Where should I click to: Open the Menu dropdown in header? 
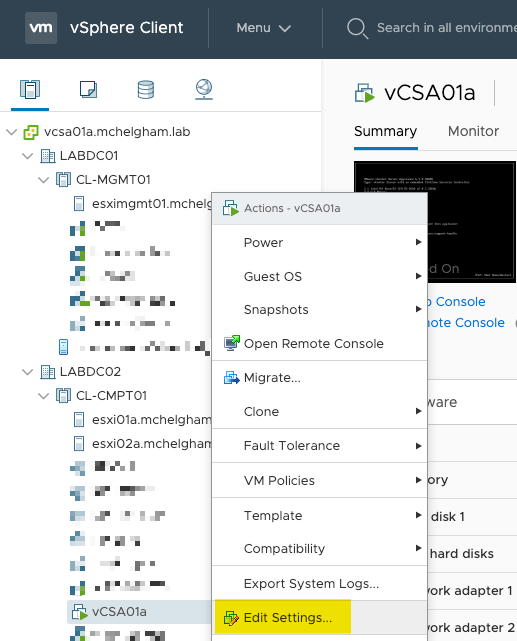pos(264,28)
